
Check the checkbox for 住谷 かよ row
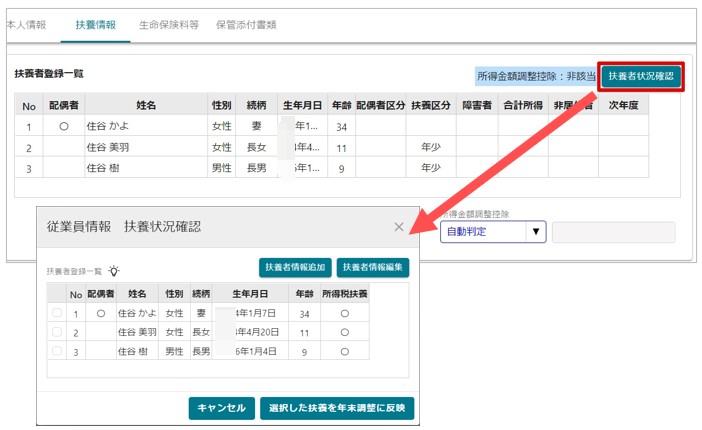[57, 313]
